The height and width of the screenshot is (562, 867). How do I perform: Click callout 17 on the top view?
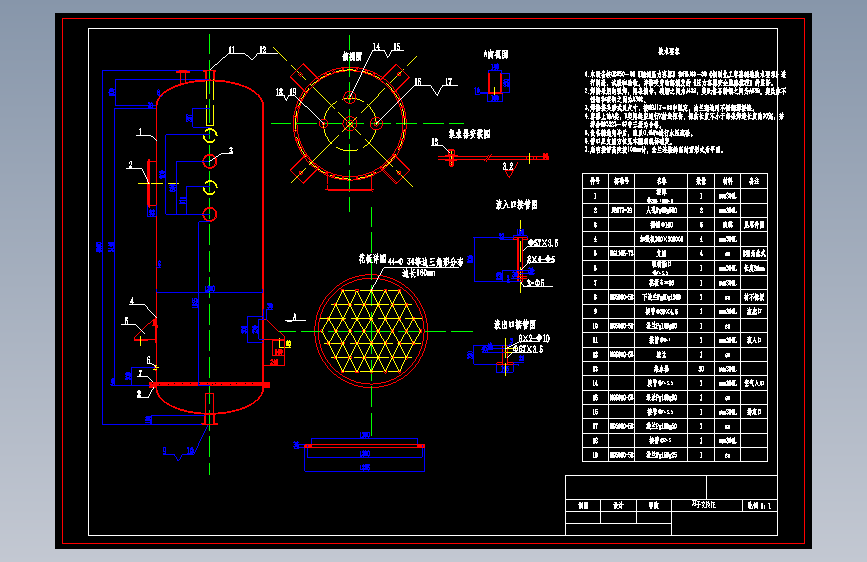tap(448, 82)
